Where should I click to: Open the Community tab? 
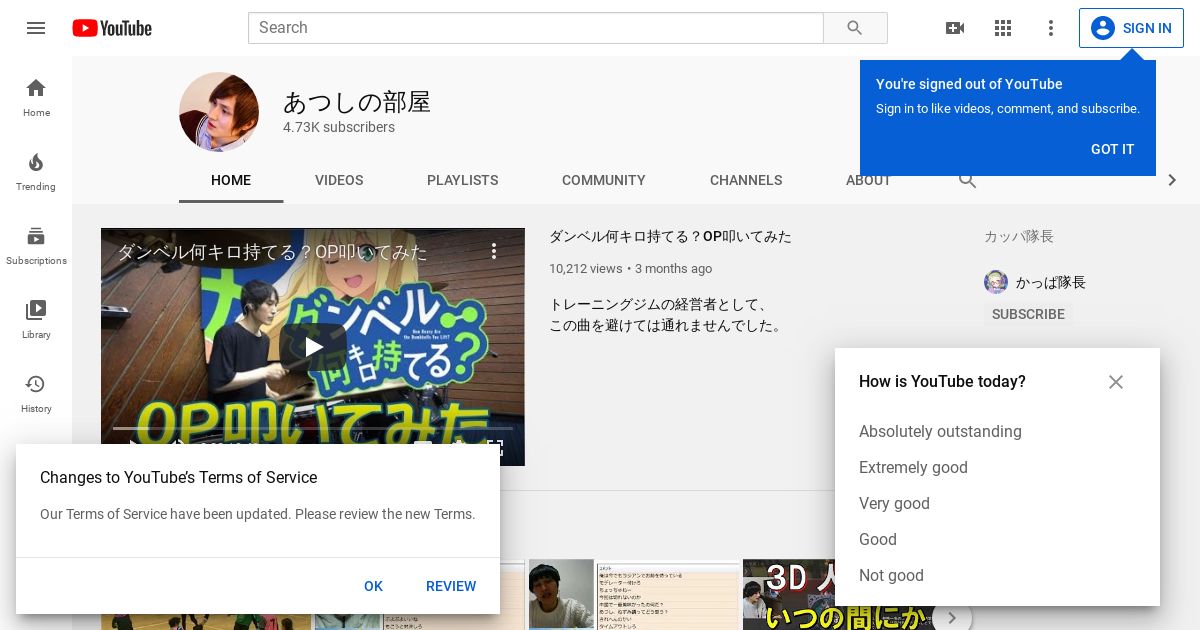click(604, 180)
